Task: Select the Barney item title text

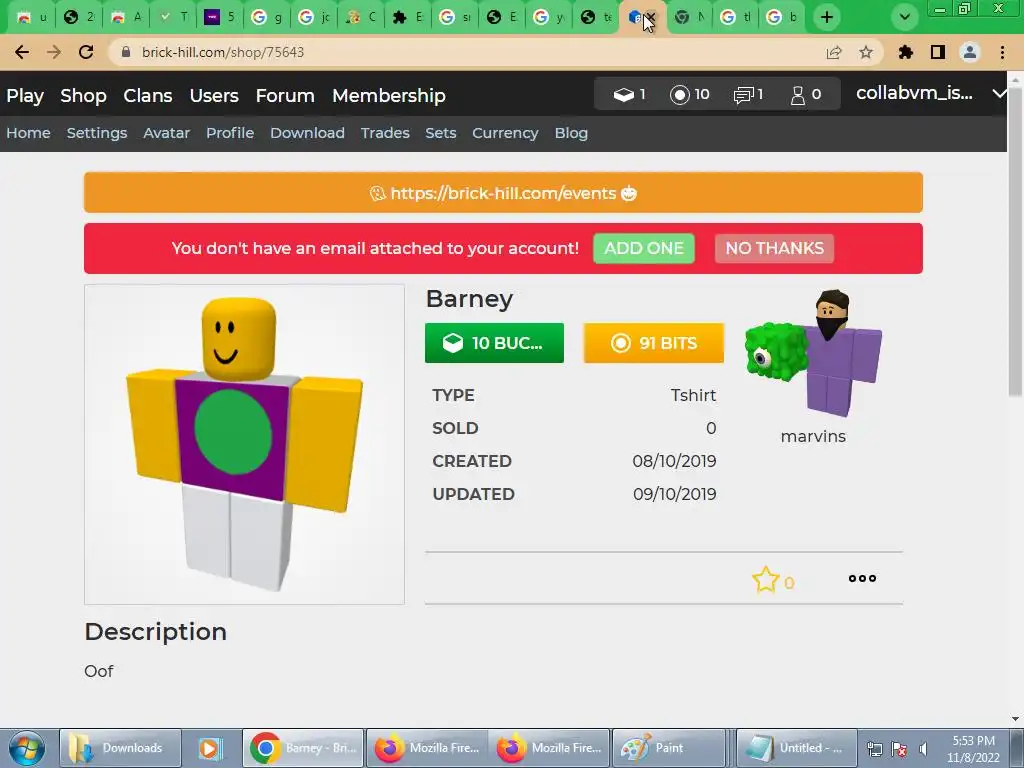Action: (x=469, y=300)
